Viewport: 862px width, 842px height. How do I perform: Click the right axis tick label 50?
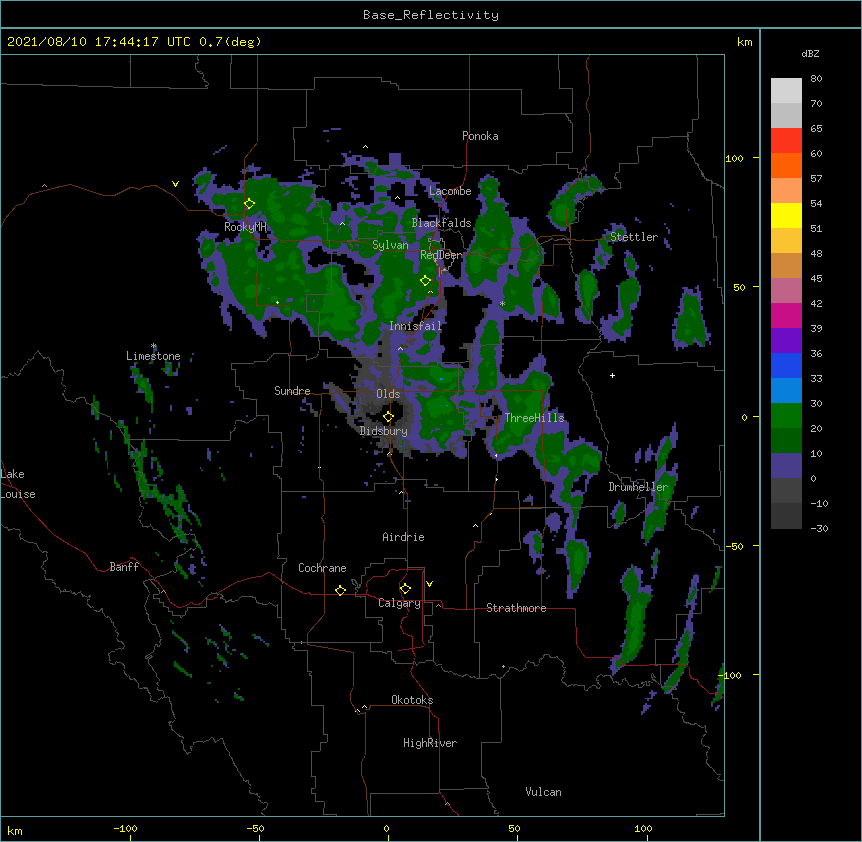(x=739, y=287)
